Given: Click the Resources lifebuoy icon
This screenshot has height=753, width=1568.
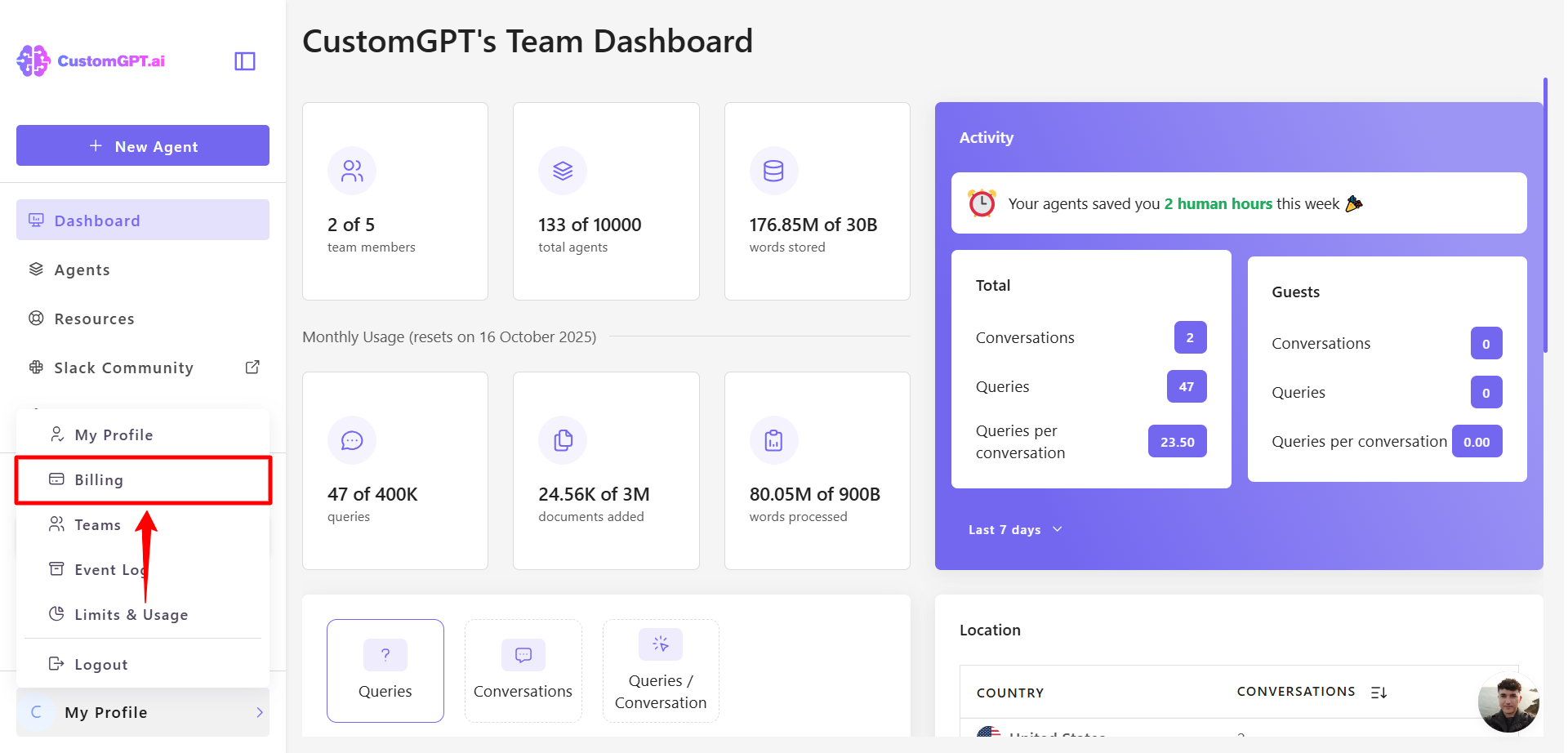Looking at the screenshot, I should [36, 318].
